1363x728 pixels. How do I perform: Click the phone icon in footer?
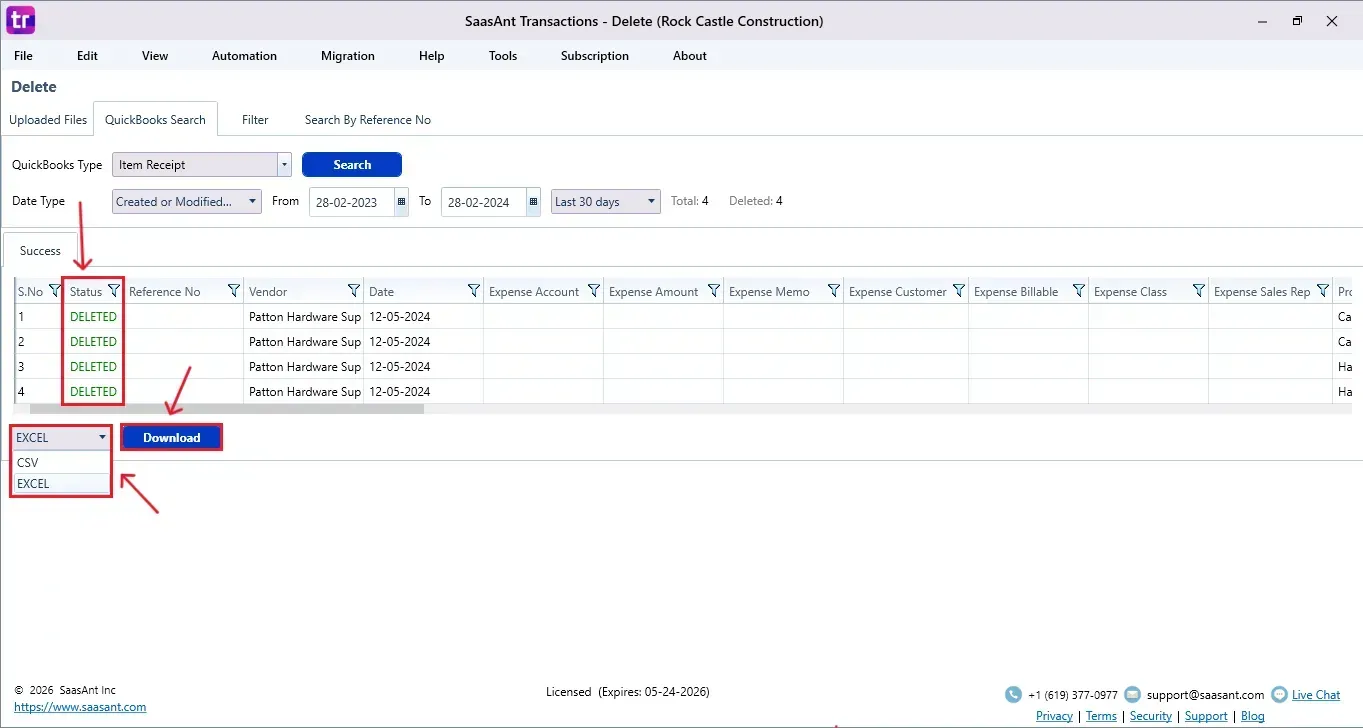click(1014, 695)
